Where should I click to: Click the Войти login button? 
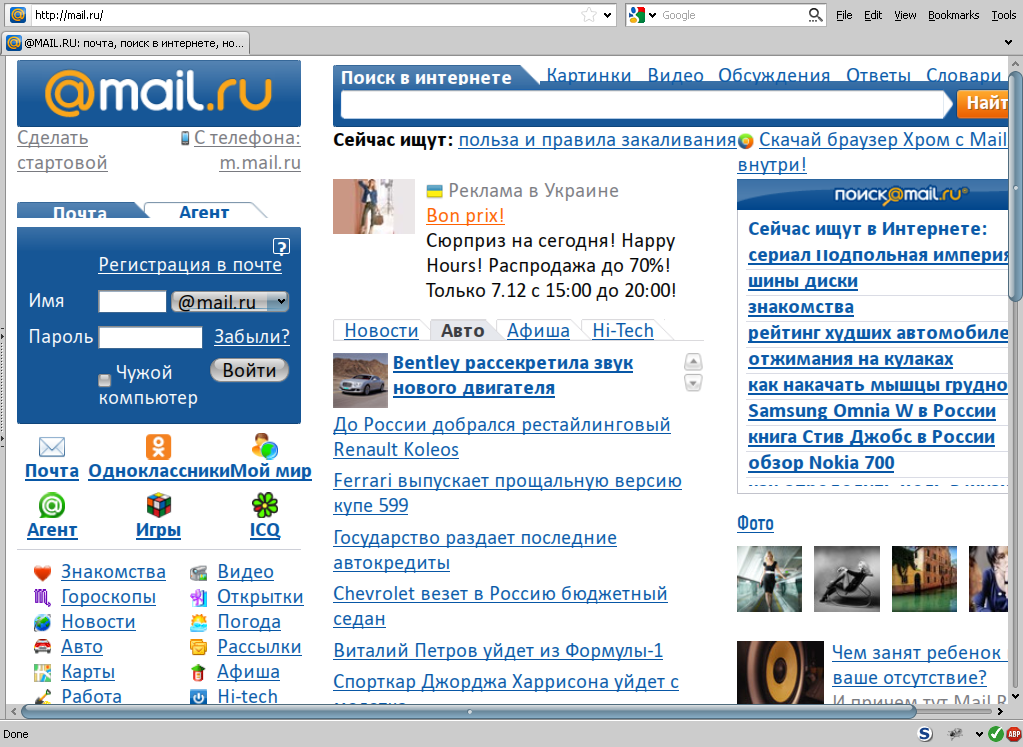[x=249, y=370]
